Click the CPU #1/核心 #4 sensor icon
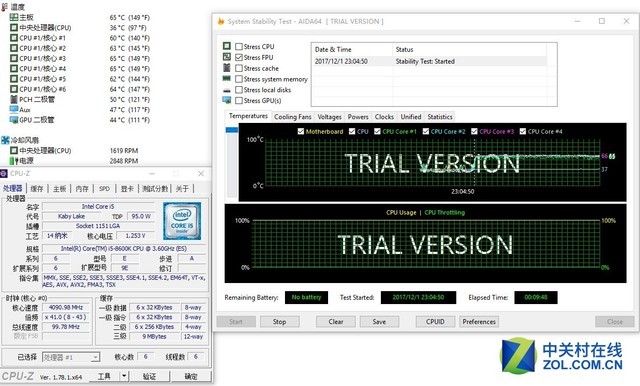The height and width of the screenshot is (386, 640). click(x=13, y=69)
